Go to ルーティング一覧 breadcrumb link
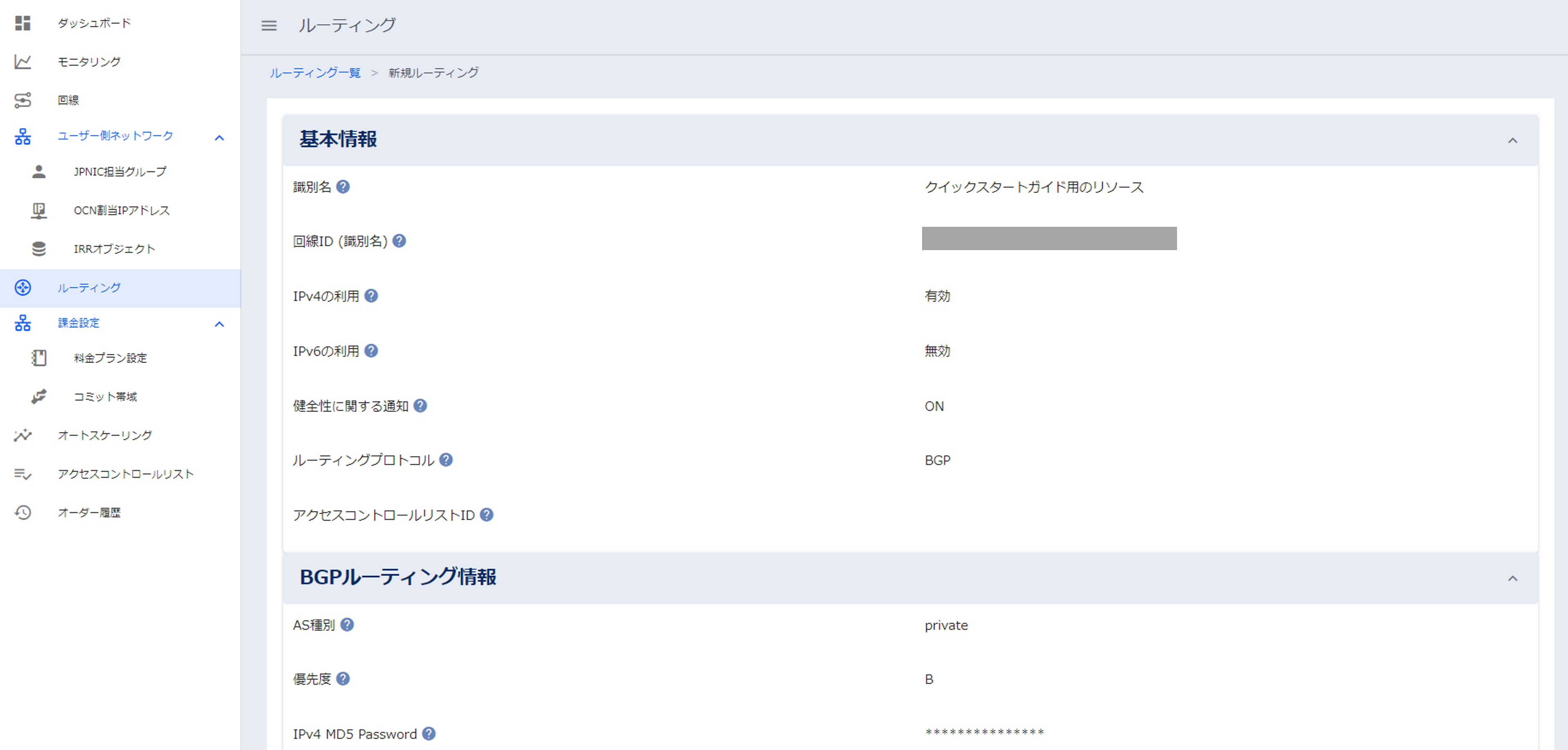Image resolution: width=1568 pixels, height=750 pixels. [x=315, y=73]
